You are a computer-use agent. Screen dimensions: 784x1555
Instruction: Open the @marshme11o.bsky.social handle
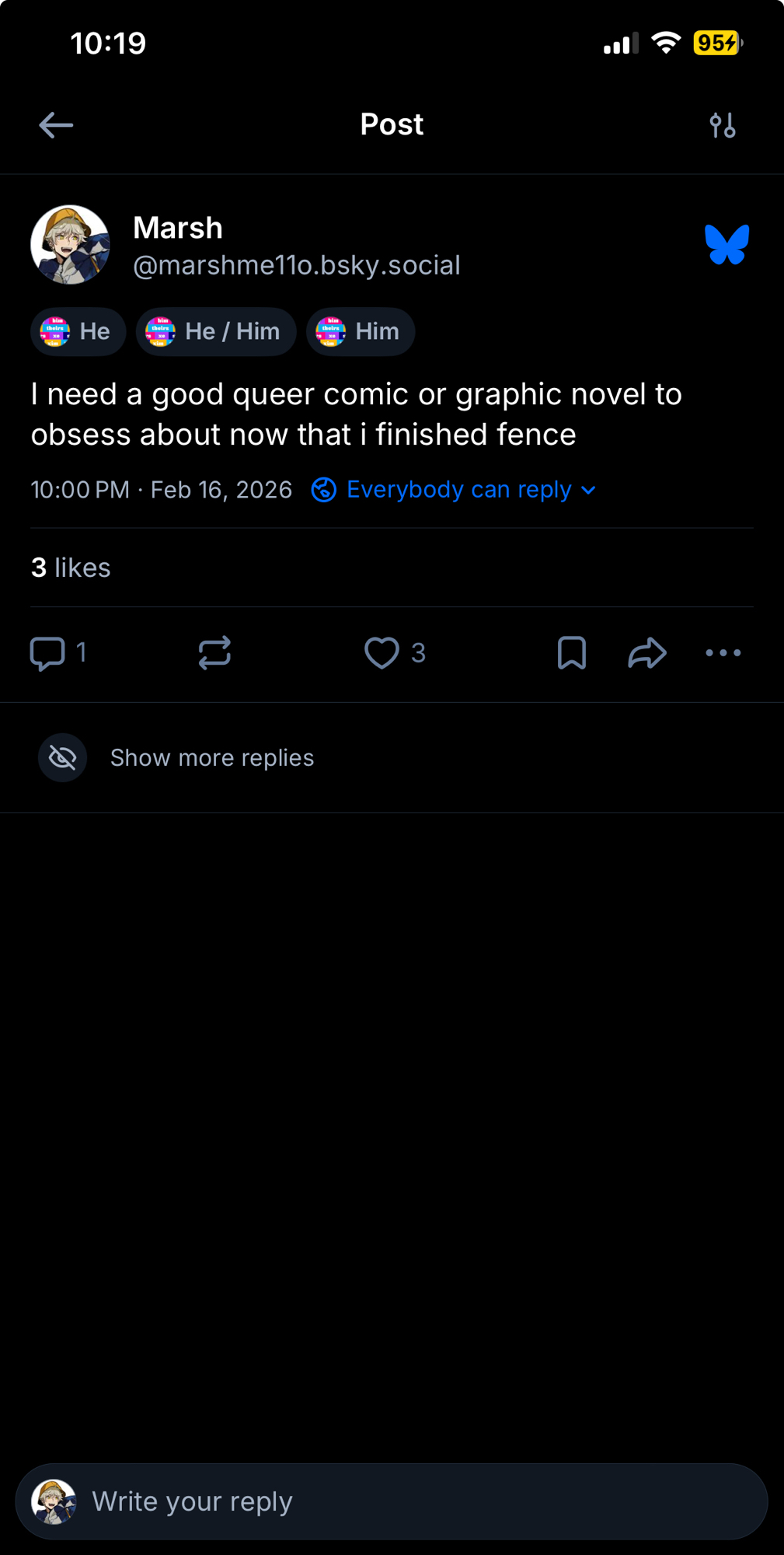coord(297,266)
